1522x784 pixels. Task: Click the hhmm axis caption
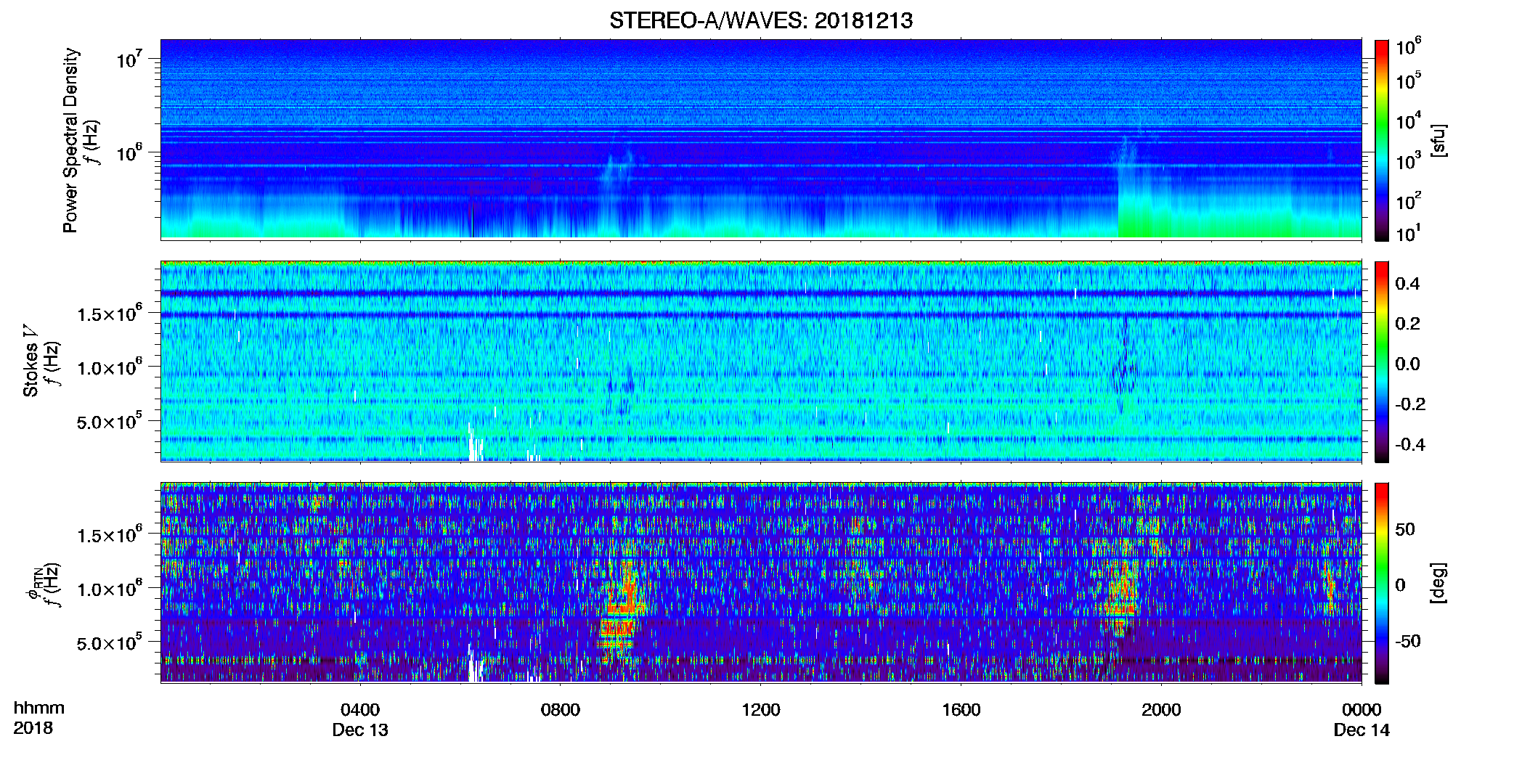coord(39,709)
